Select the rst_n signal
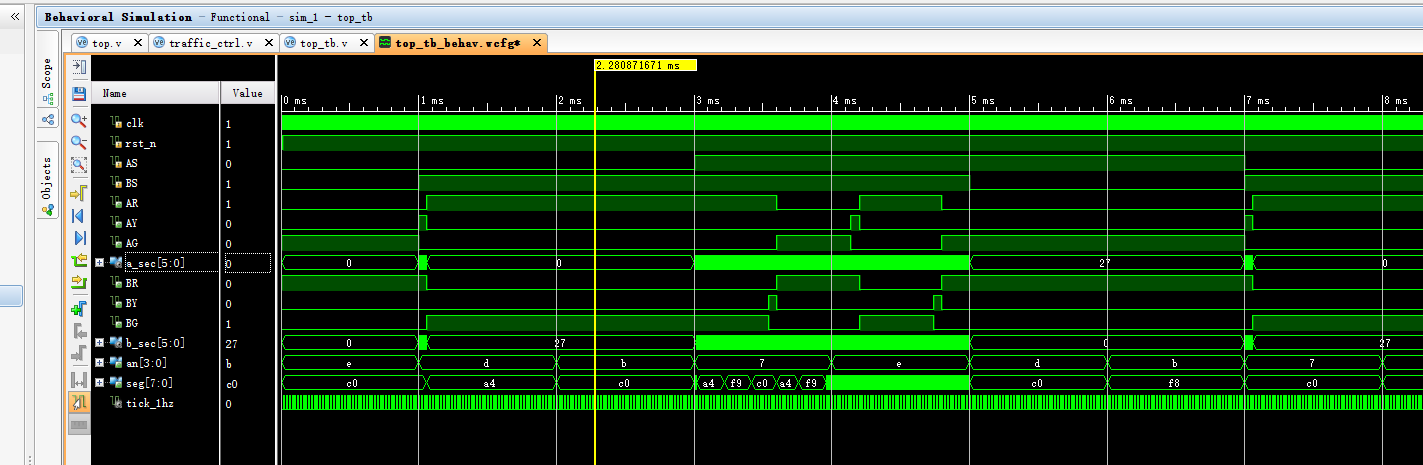The image size is (1423, 465). (x=140, y=143)
